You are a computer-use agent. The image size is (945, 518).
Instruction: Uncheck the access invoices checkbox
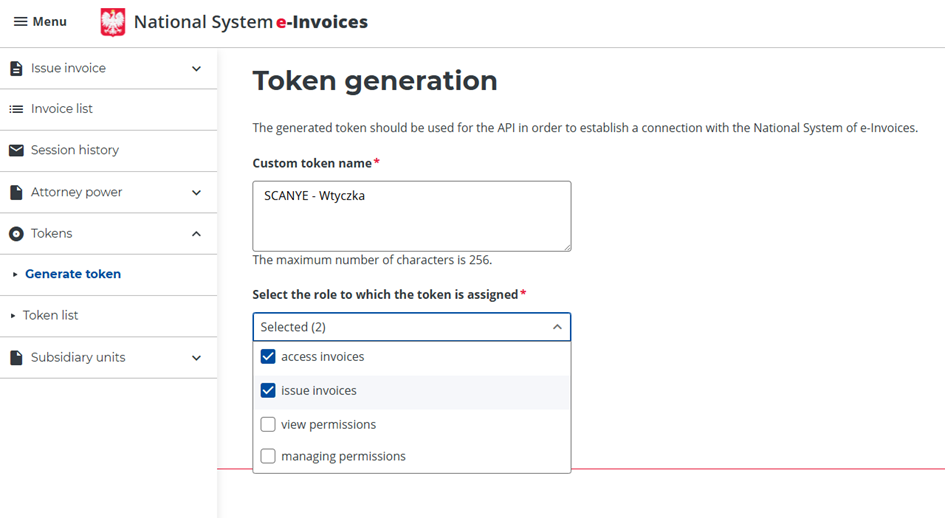pos(268,357)
